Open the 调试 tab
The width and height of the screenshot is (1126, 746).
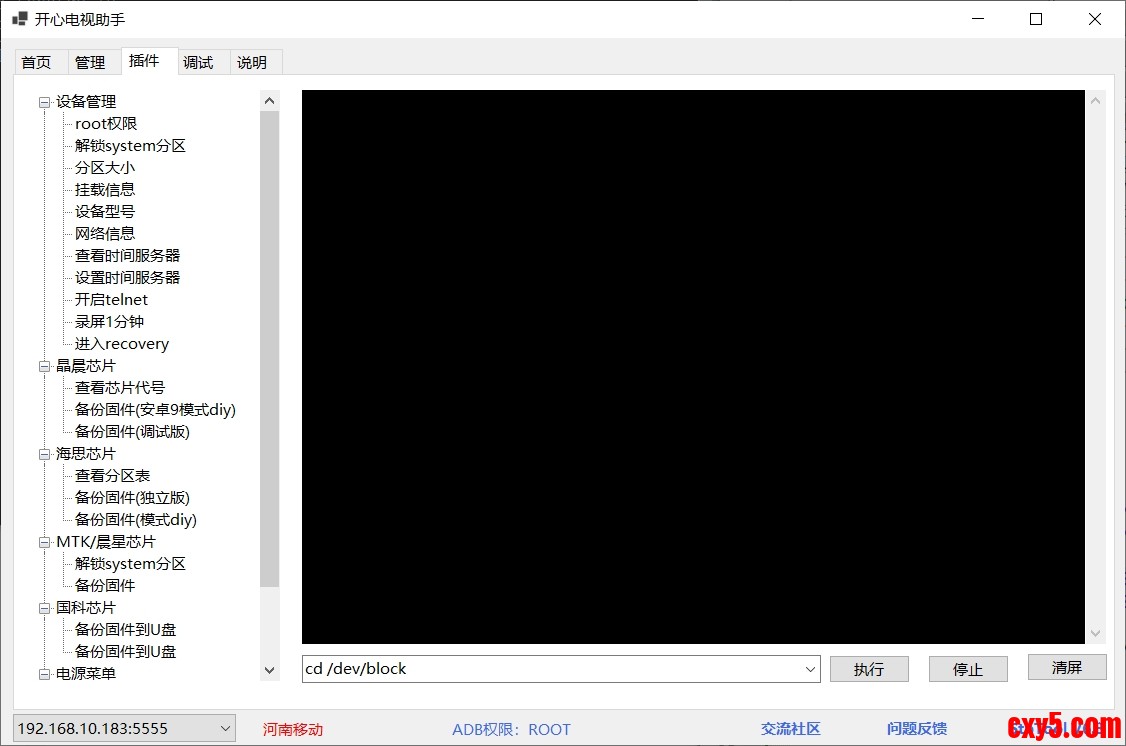coord(198,62)
